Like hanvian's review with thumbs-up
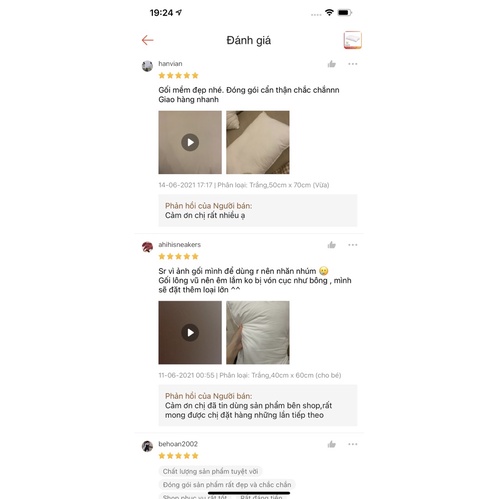Image resolution: width=499 pixels, height=499 pixels. point(331,64)
